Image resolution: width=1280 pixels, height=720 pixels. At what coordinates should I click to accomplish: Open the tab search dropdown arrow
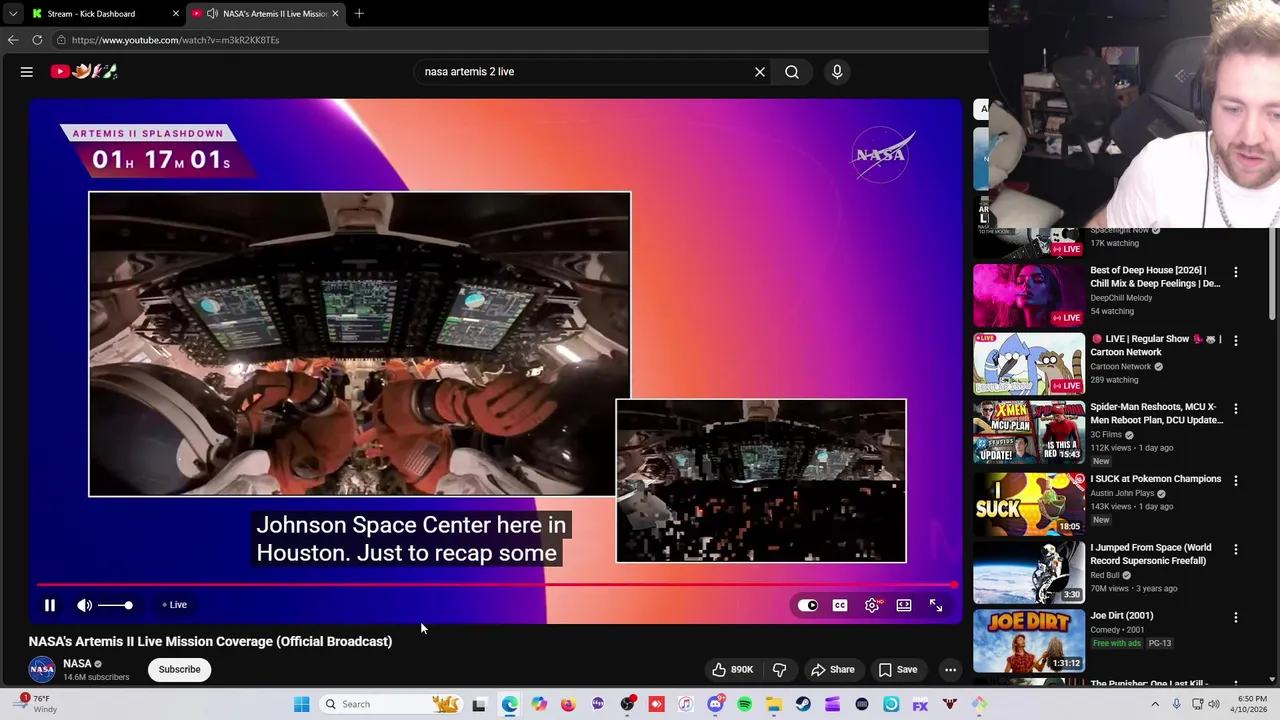coord(13,13)
